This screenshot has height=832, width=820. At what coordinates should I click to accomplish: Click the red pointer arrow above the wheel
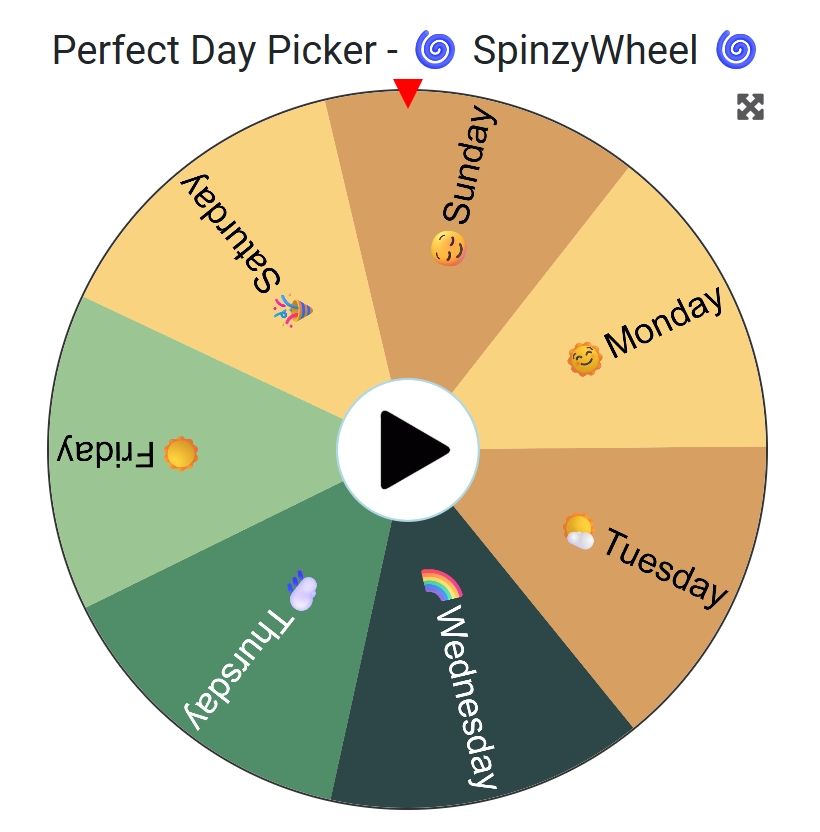tap(407, 92)
